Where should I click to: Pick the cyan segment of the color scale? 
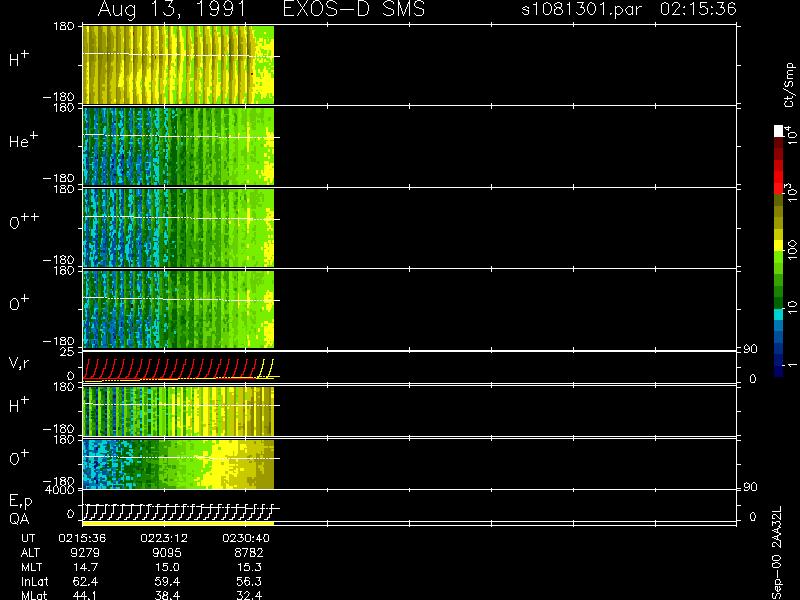[779, 314]
